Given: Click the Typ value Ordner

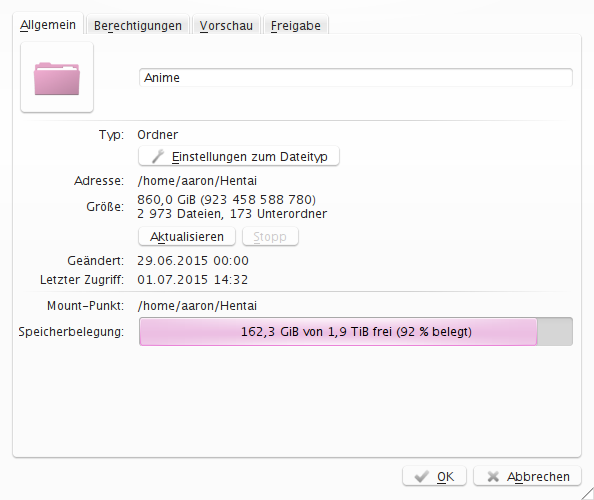Looking at the screenshot, I should [x=158, y=134].
